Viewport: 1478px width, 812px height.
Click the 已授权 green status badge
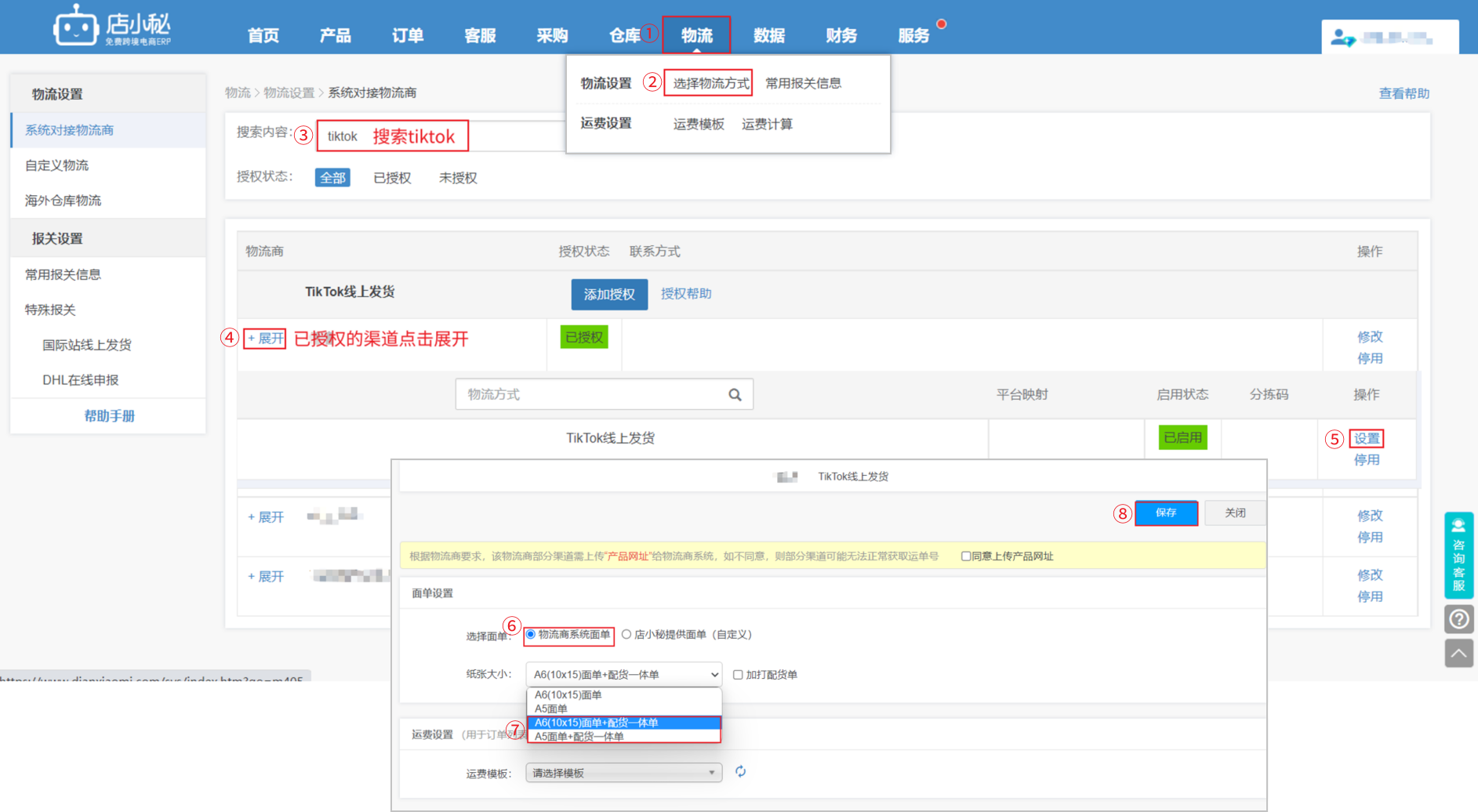[584, 337]
